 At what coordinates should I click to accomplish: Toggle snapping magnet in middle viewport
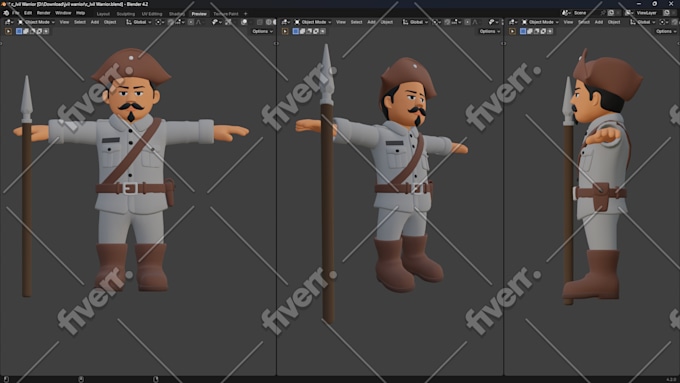(x=447, y=22)
